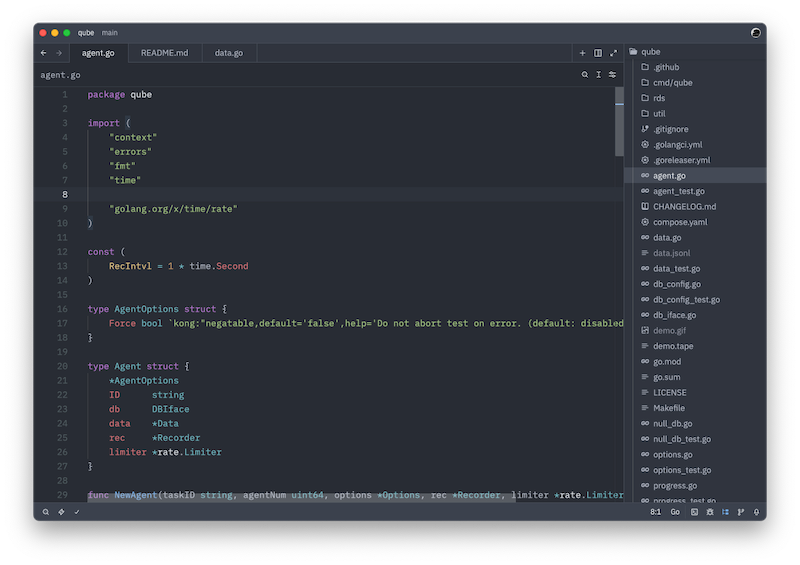Select agent.go in the project panel
The image size is (800, 565).
coord(695,176)
